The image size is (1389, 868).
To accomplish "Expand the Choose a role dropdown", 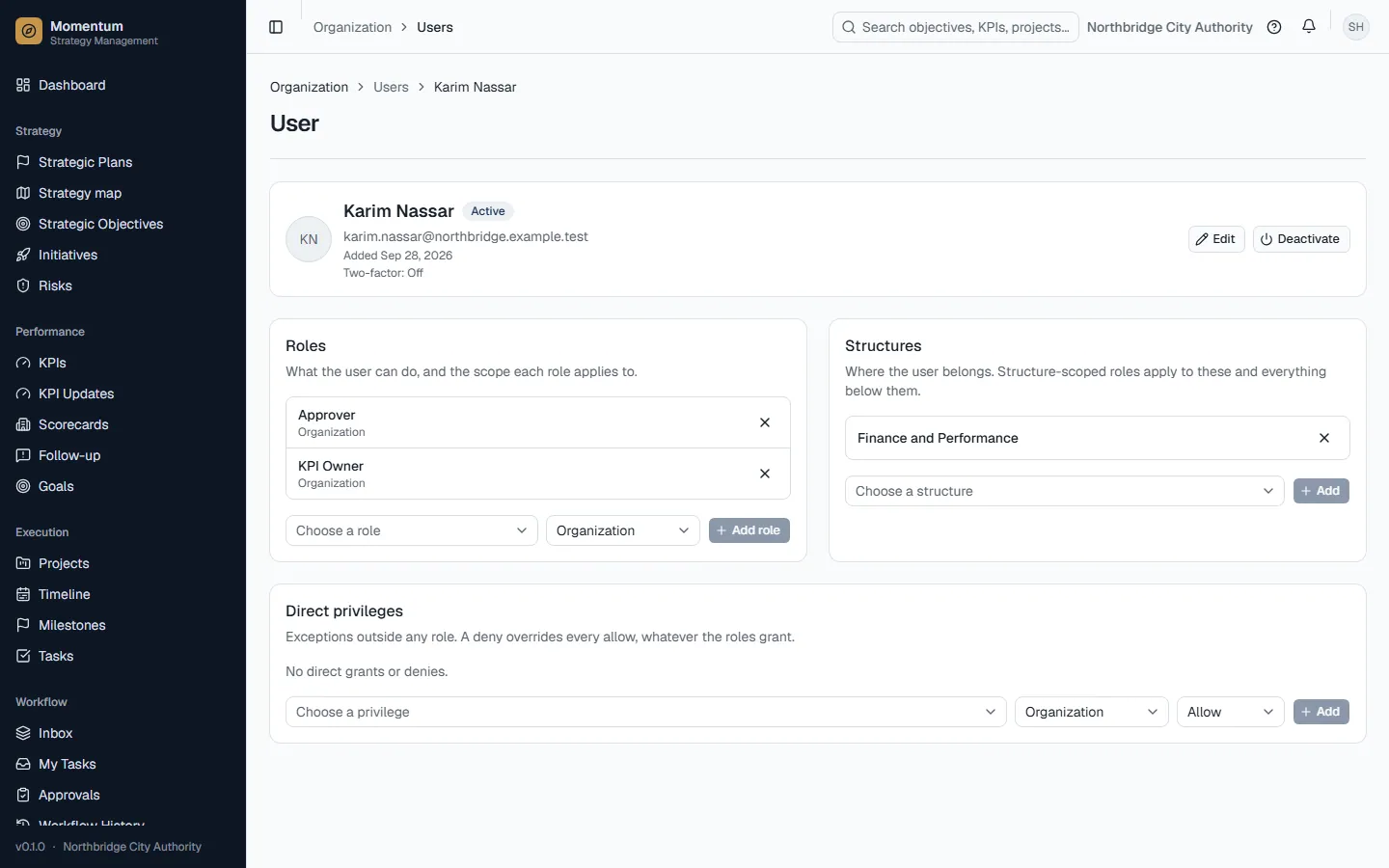I will coord(412,530).
